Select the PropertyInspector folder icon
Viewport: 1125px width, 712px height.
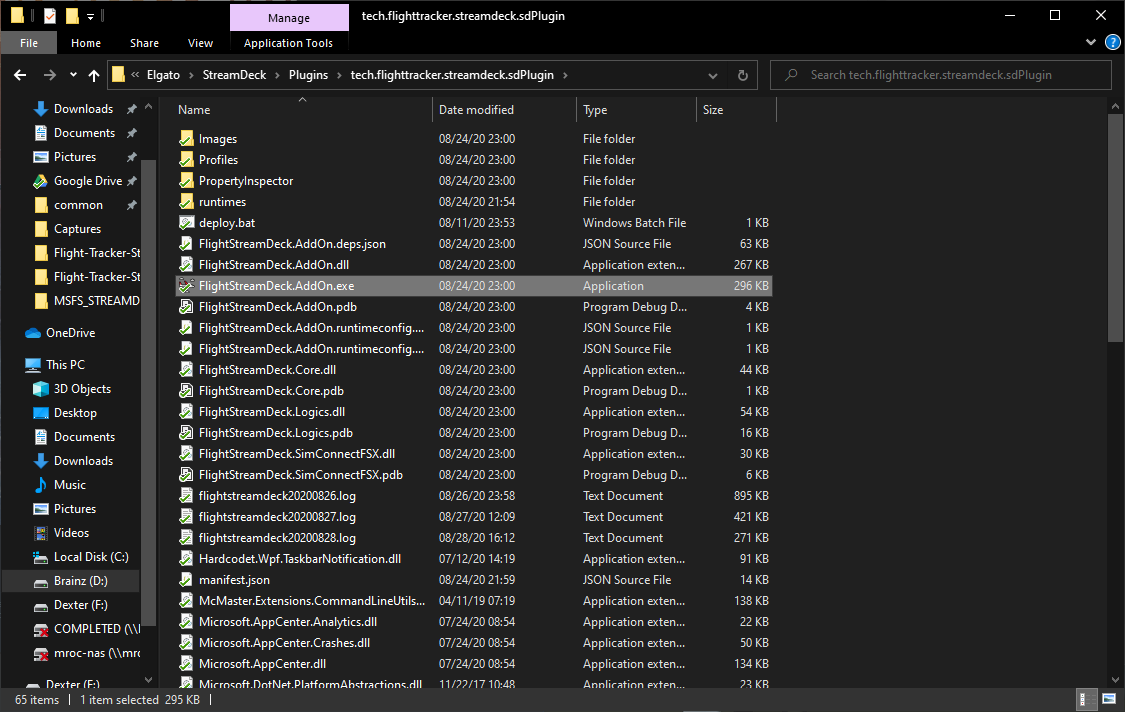[x=187, y=181]
